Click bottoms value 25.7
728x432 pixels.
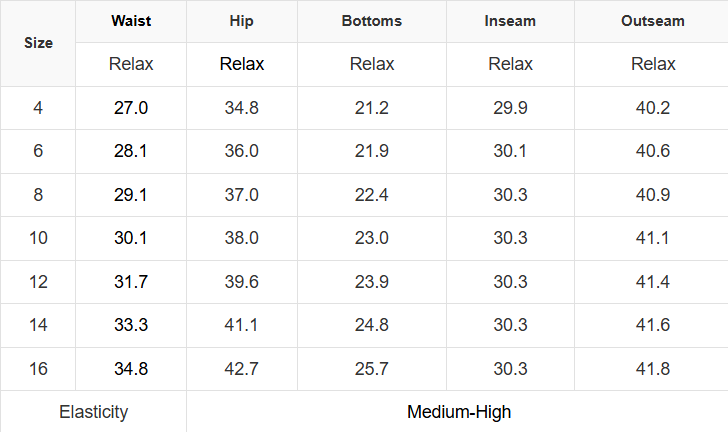(372, 369)
